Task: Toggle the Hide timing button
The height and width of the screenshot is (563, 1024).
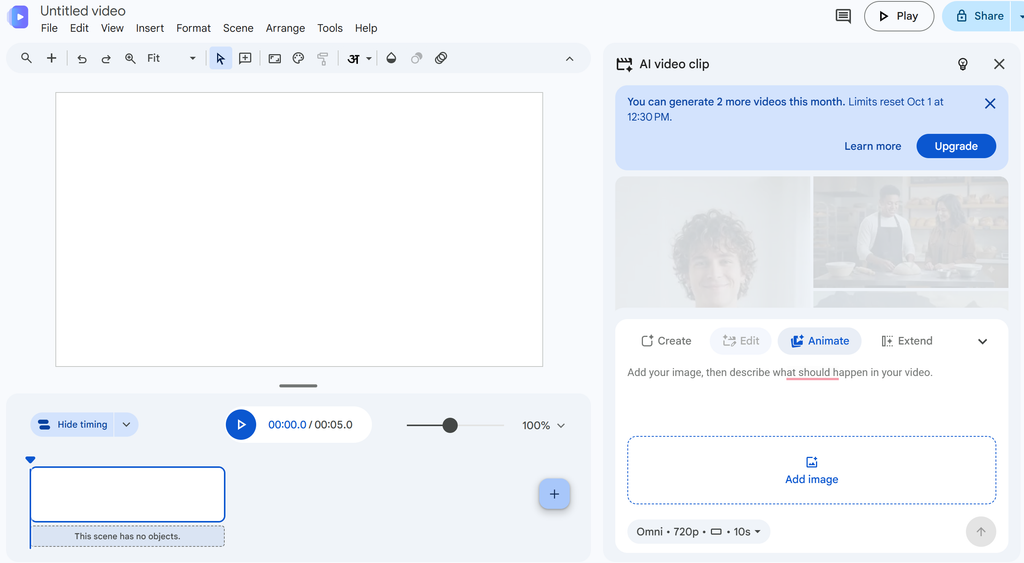Action: (72, 425)
